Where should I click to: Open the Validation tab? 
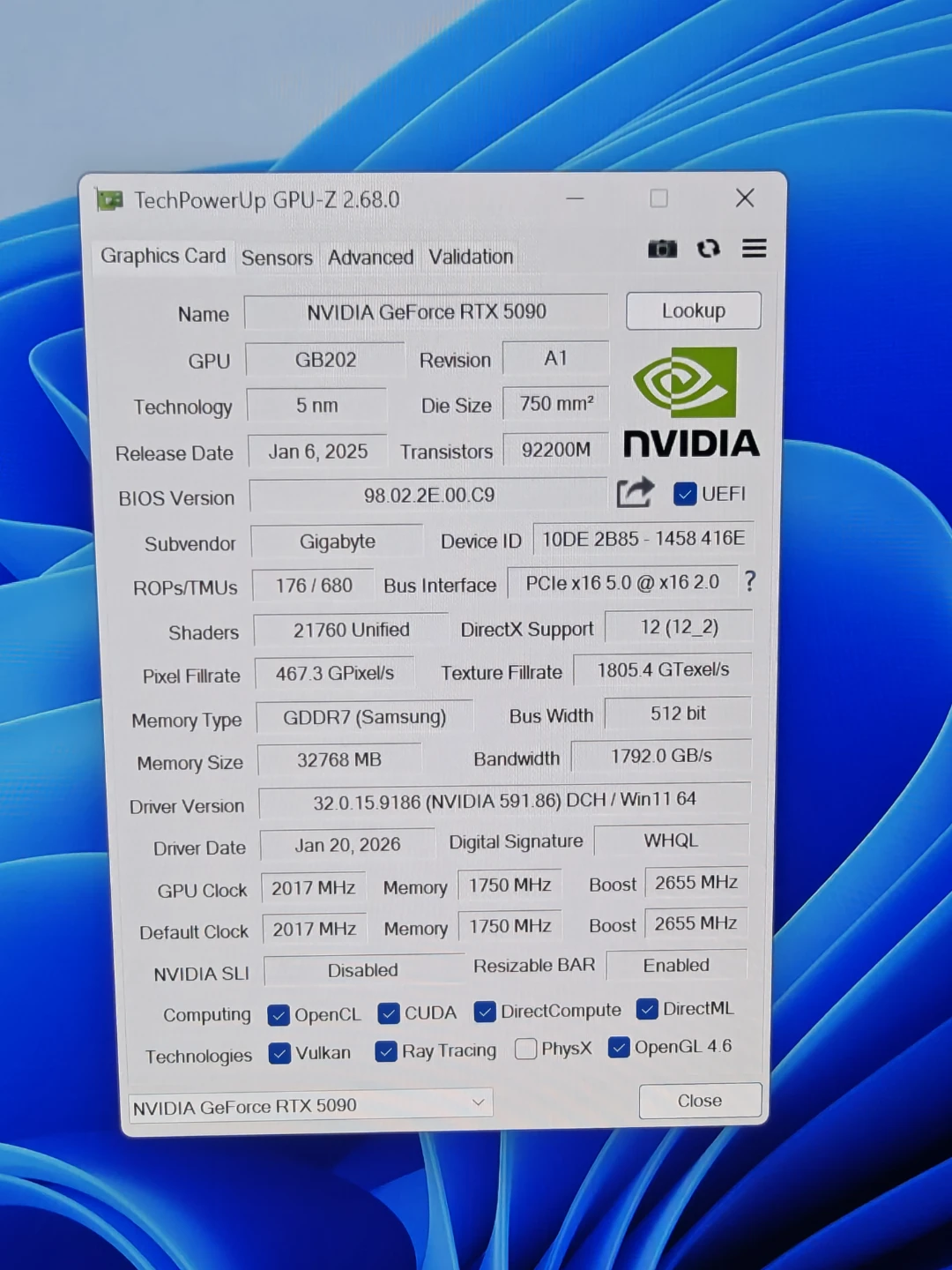[x=471, y=257]
